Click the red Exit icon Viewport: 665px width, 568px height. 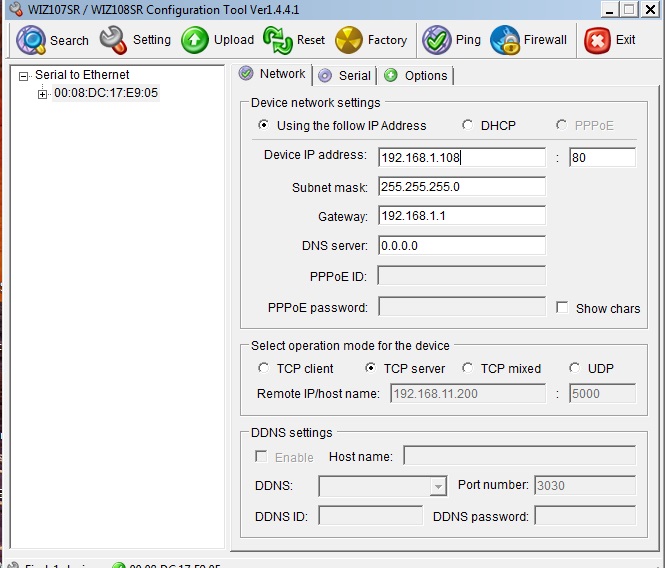pos(597,41)
